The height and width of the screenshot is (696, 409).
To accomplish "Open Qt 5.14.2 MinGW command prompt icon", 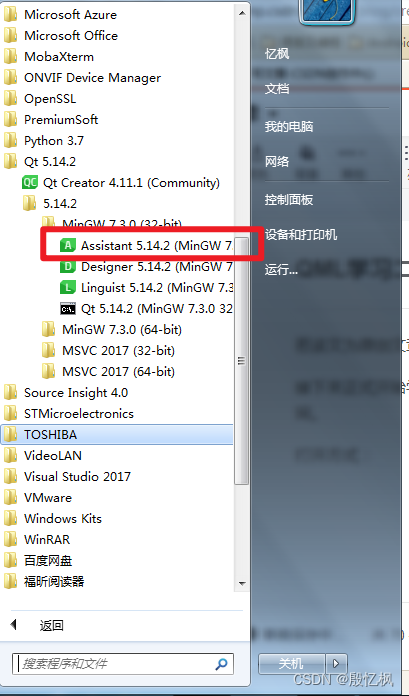I will point(68,308).
